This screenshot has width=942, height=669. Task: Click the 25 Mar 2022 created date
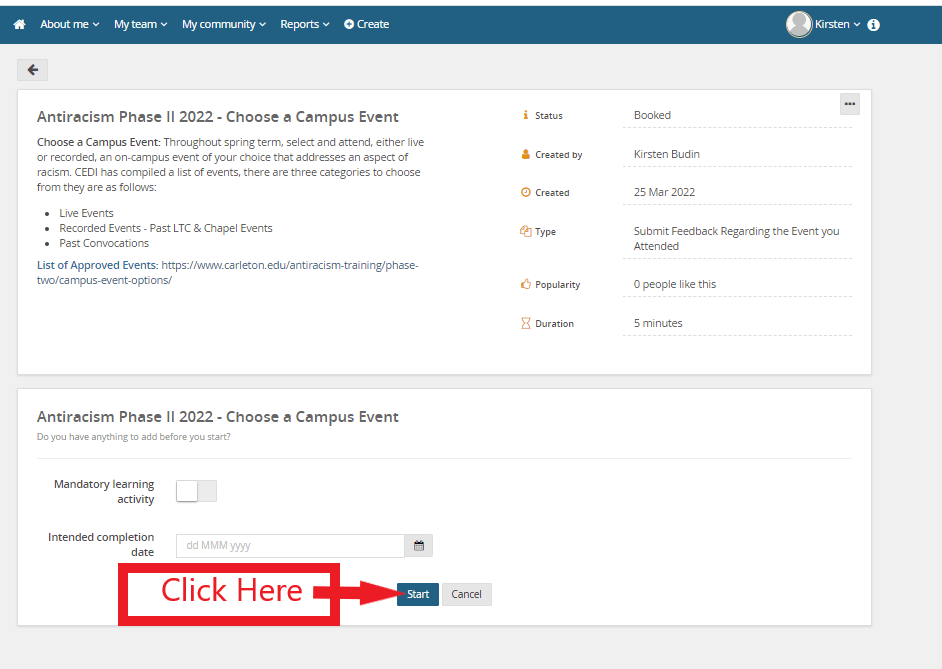(x=664, y=192)
